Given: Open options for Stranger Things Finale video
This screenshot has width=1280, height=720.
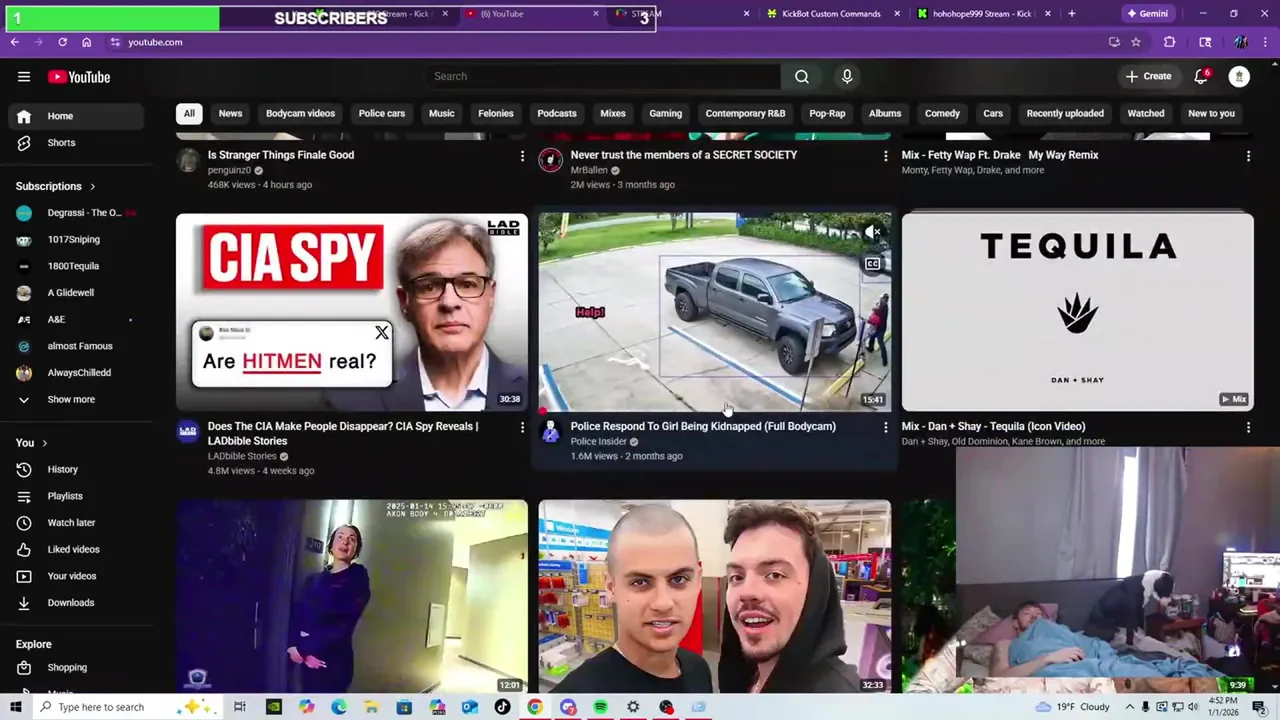Looking at the screenshot, I should [x=522, y=156].
